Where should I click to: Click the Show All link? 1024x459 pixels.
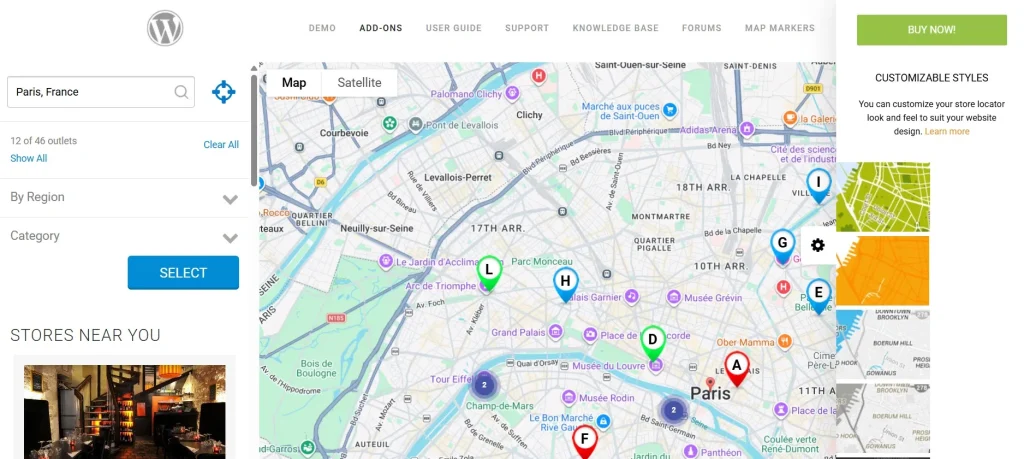pyautogui.click(x=29, y=159)
